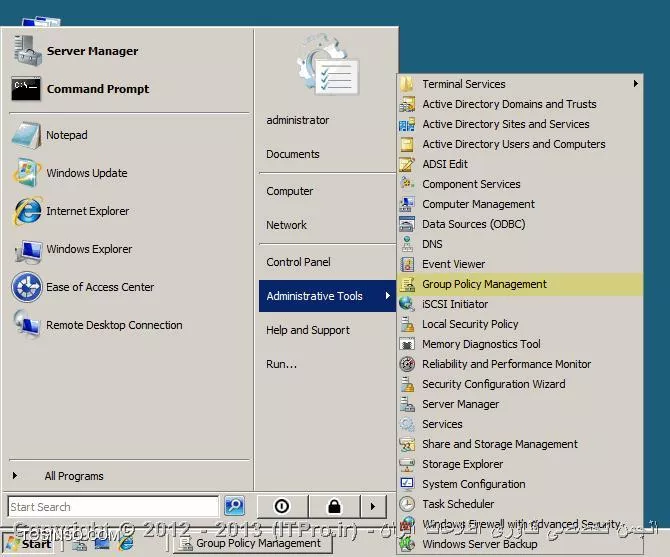Open the Documents menu item
The width and height of the screenshot is (670, 557).
click(293, 154)
